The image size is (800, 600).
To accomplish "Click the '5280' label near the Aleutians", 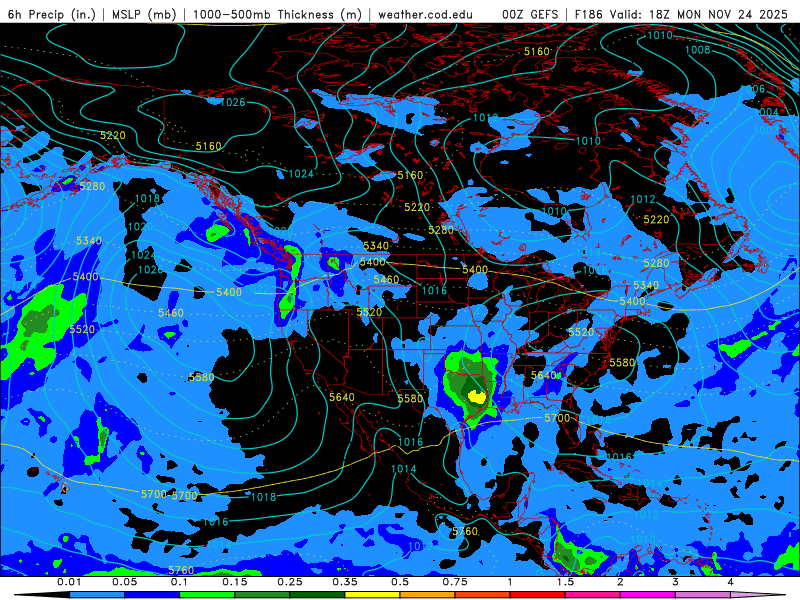I will click(x=92, y=186).
